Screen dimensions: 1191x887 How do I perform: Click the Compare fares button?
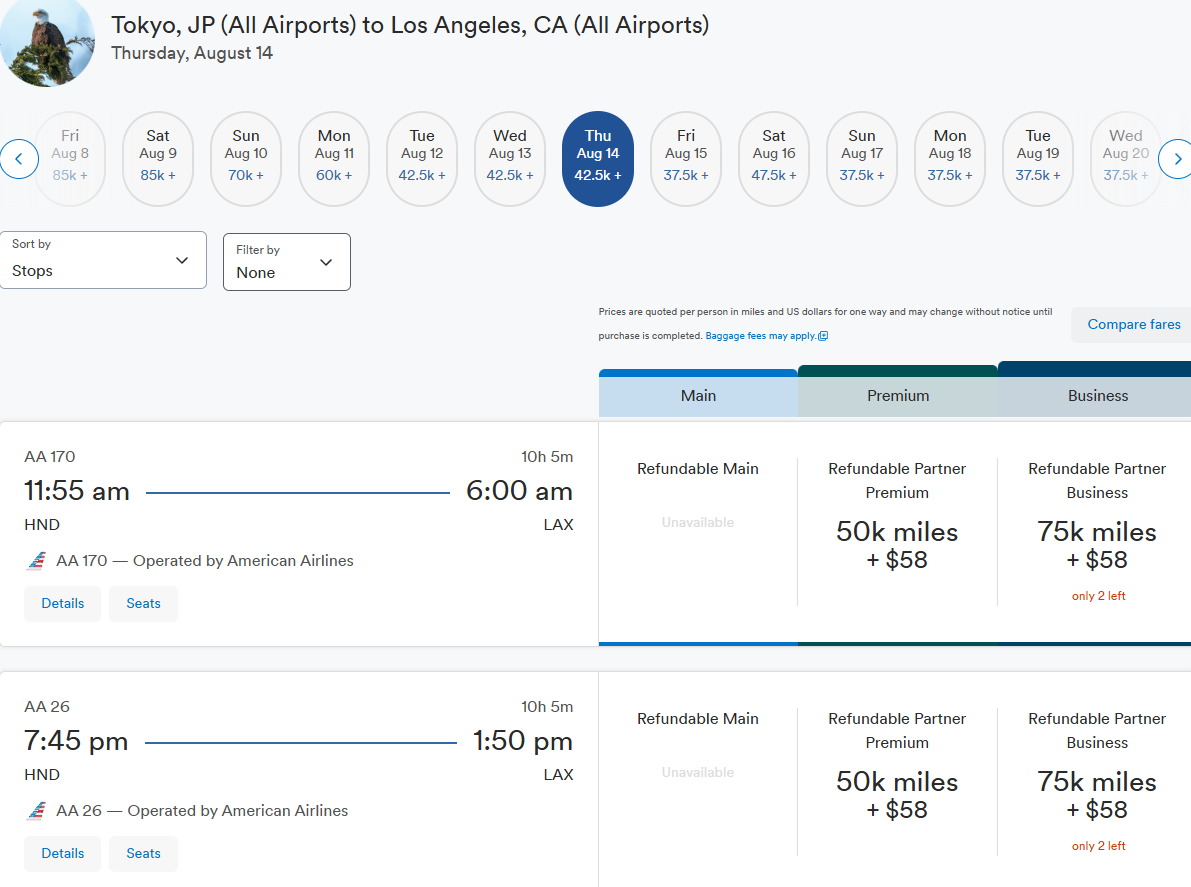[1133, 324]
